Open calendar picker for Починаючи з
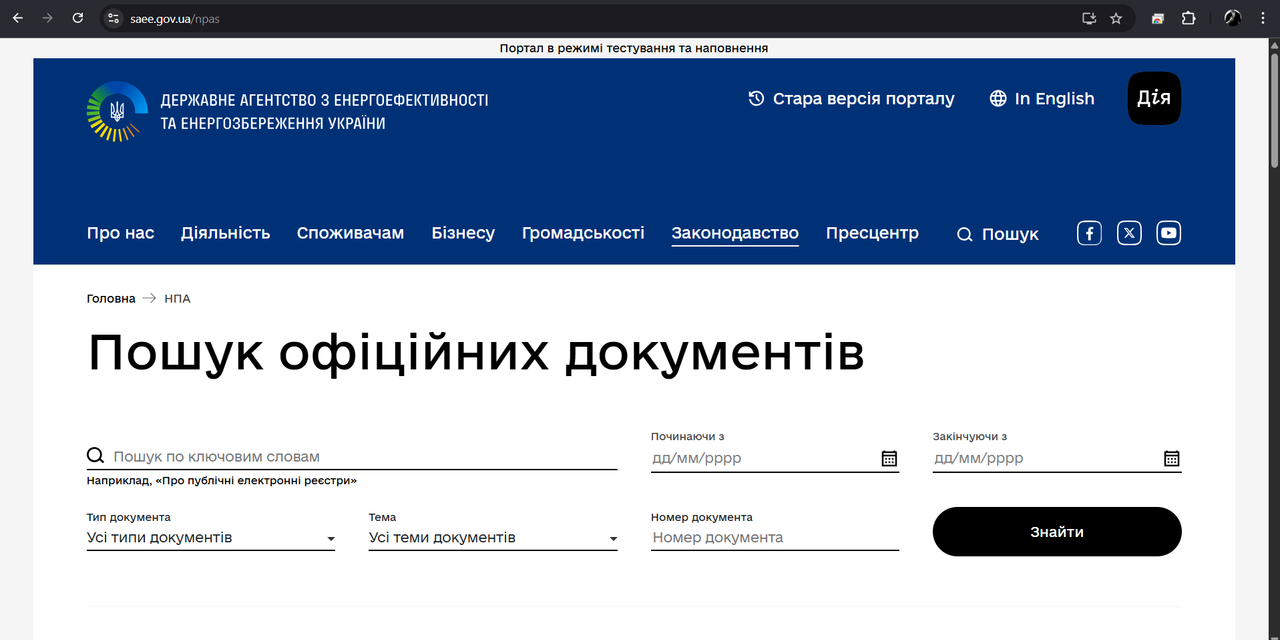1280x640 pixels. (889, 458)
